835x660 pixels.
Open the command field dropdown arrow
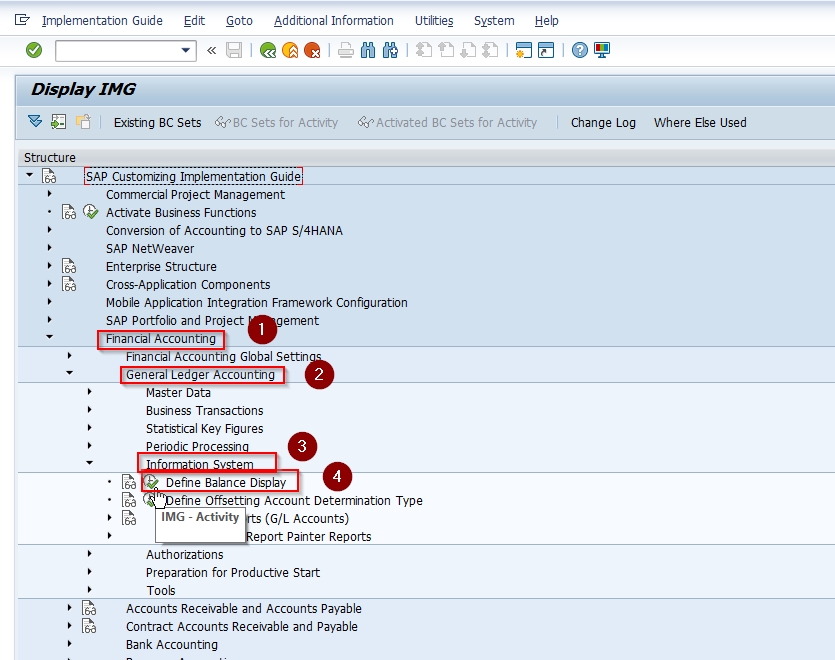(x=185, y=51)
